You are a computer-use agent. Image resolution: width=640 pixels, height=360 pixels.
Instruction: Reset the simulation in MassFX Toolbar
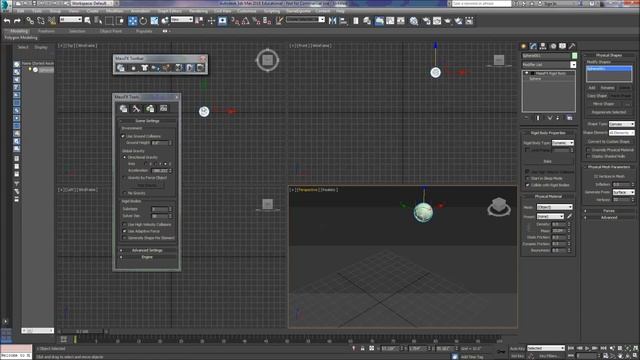(x=179, y=68)
